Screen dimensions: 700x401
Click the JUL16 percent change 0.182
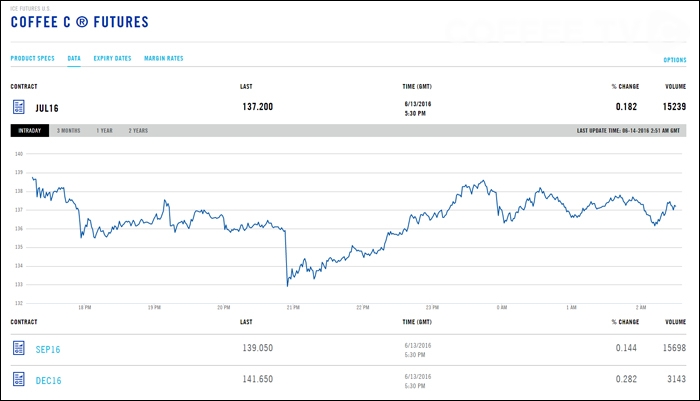[626, 107]
